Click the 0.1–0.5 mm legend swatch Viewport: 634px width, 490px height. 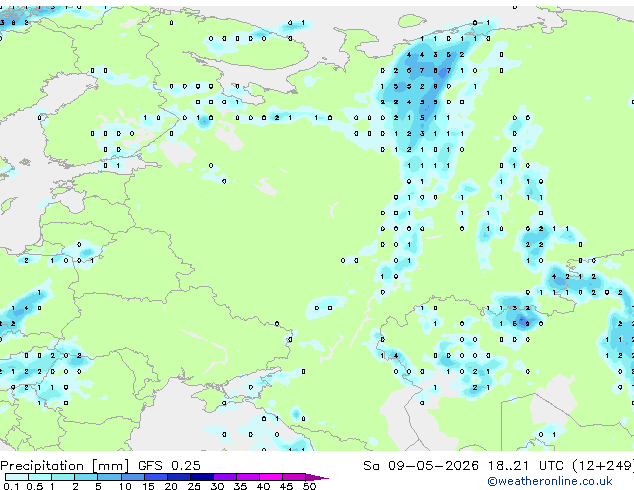pos(17,477)
